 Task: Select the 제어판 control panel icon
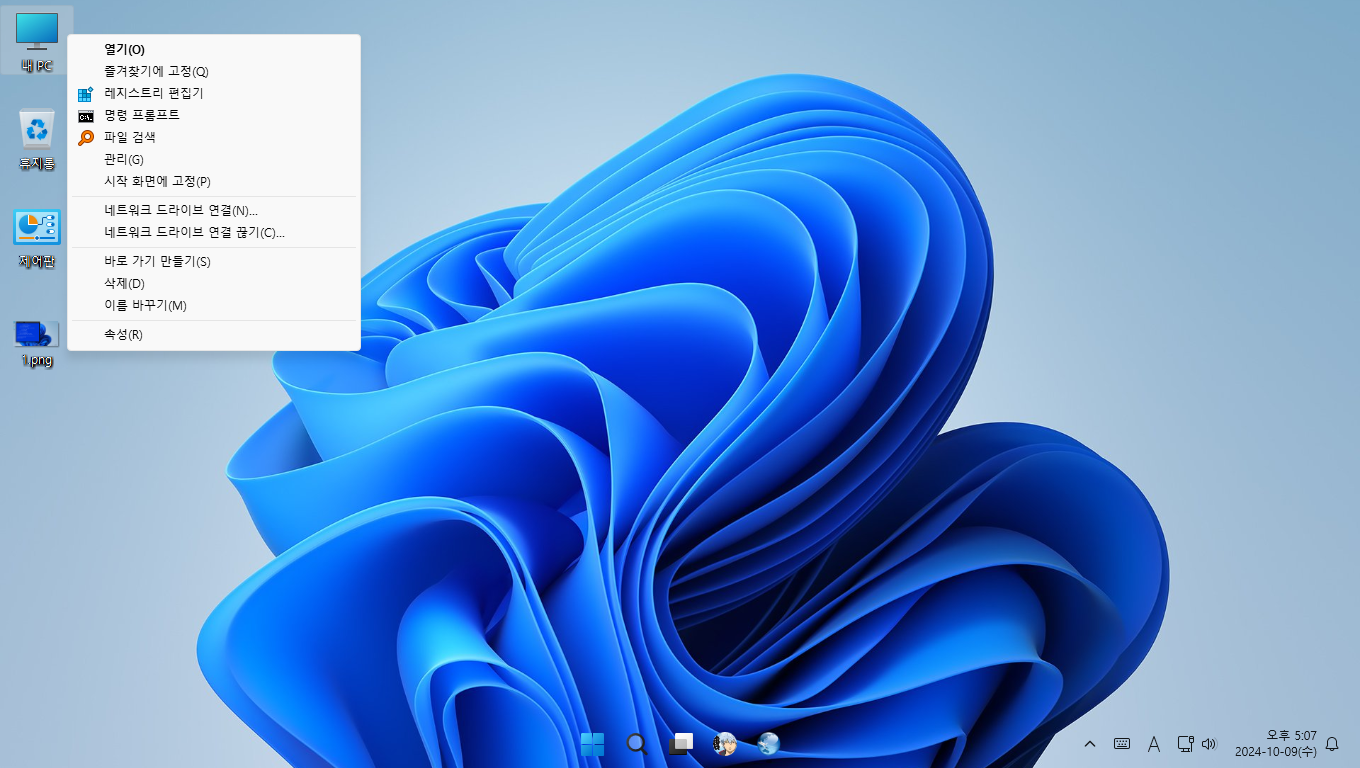tap(37, 239)
